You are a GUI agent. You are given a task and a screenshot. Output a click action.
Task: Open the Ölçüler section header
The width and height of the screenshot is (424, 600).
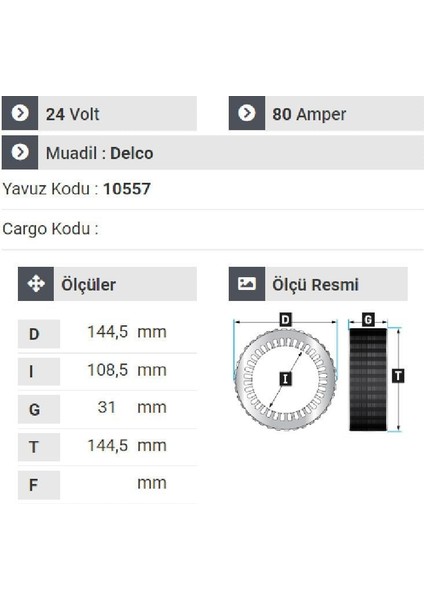click(x=107, y=284)
